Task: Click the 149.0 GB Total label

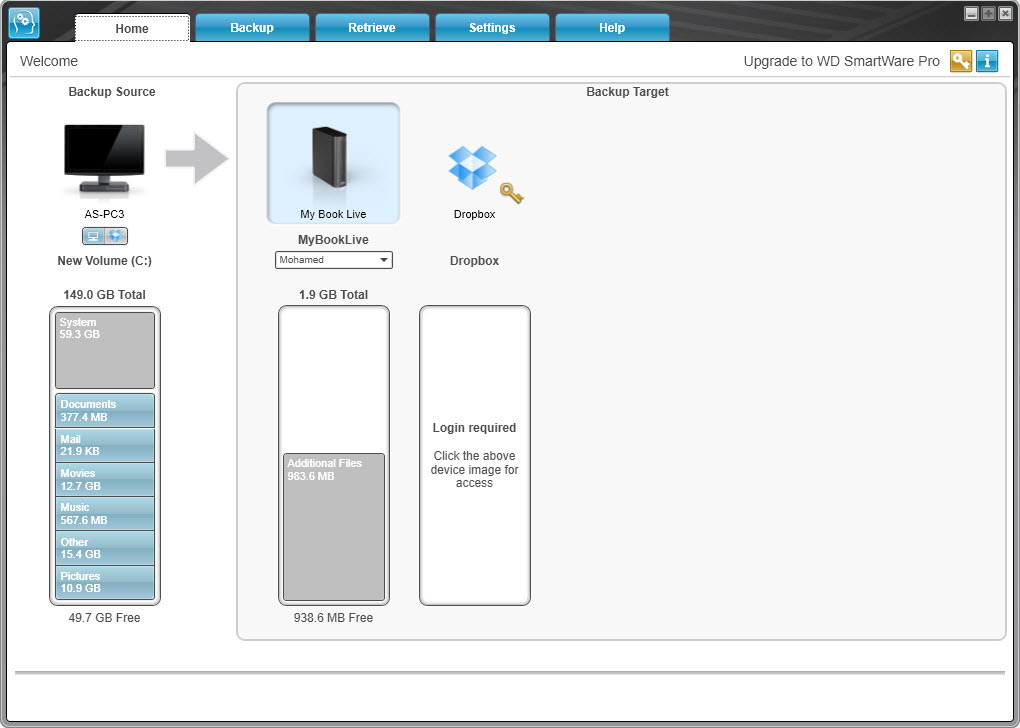Action: (x=104, y=295)
